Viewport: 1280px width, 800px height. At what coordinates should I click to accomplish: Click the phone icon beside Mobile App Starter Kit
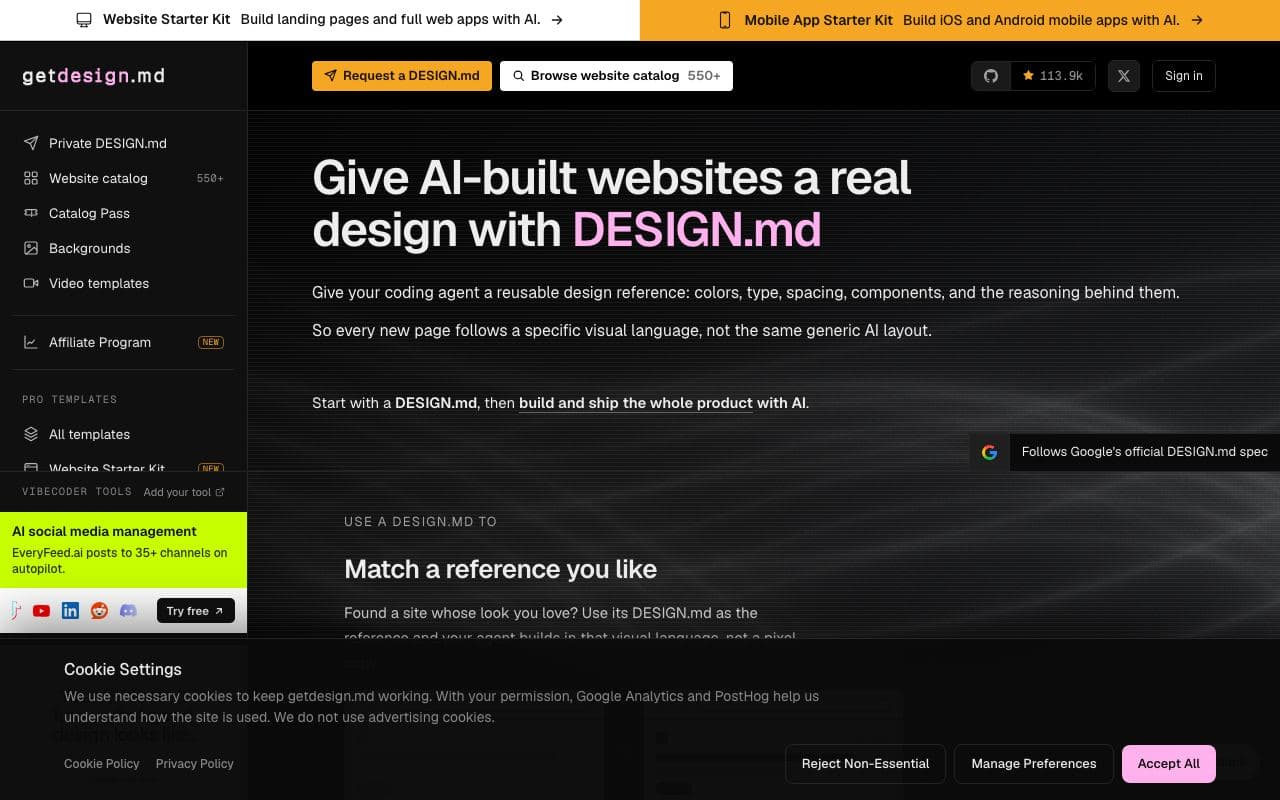(725, 20)
